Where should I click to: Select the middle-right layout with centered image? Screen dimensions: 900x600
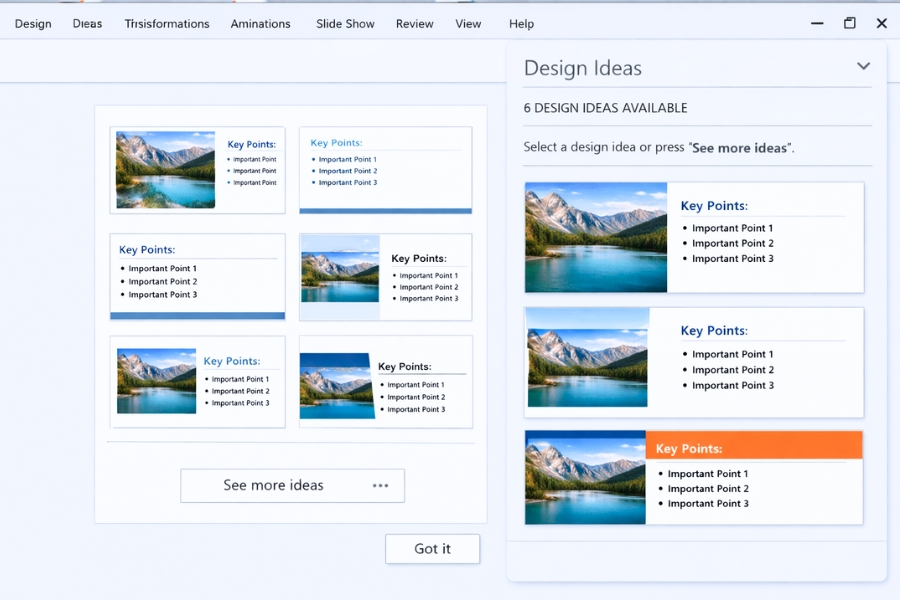pyautogui.click(x=385, y=275)
